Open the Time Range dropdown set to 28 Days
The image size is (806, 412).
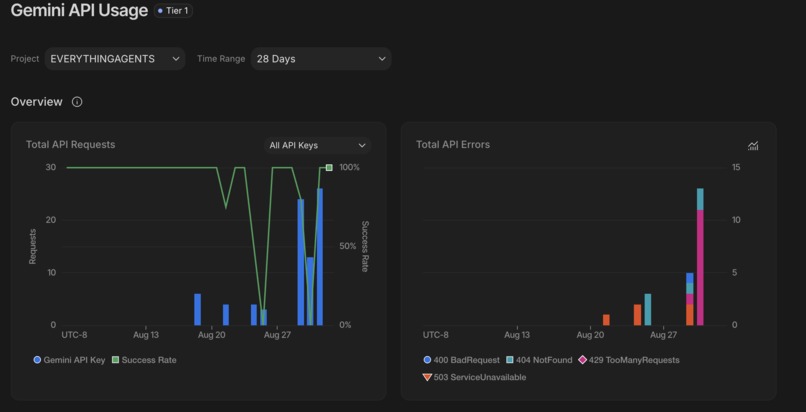coord(321,59)
